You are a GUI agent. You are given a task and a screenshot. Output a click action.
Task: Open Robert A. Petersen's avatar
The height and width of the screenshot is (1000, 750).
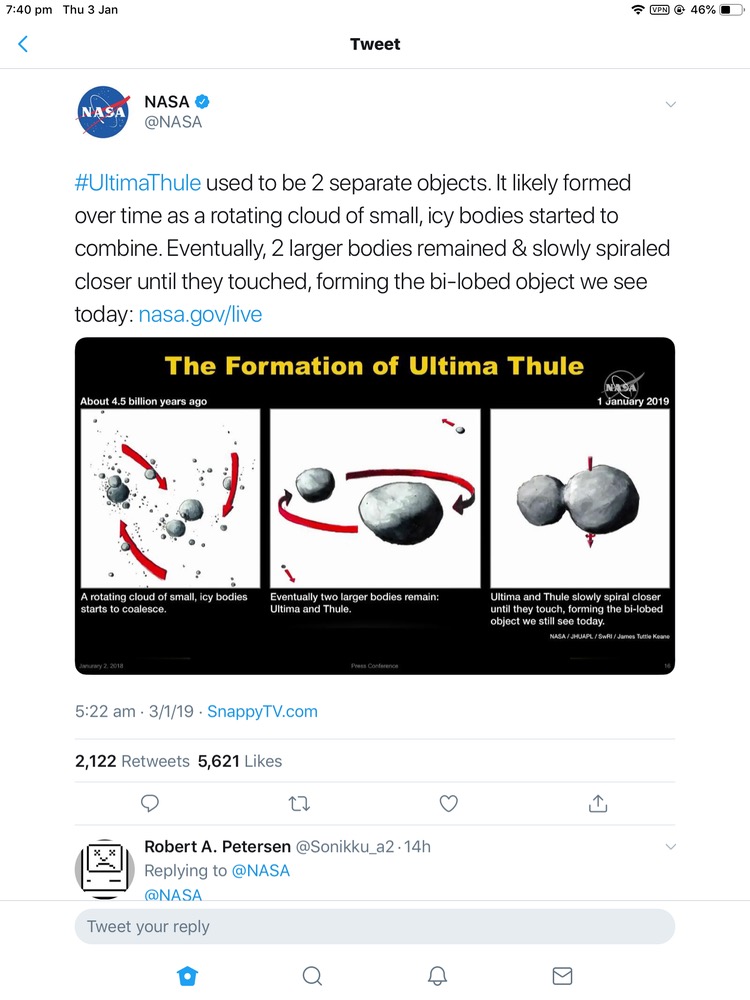coord(104,868)
